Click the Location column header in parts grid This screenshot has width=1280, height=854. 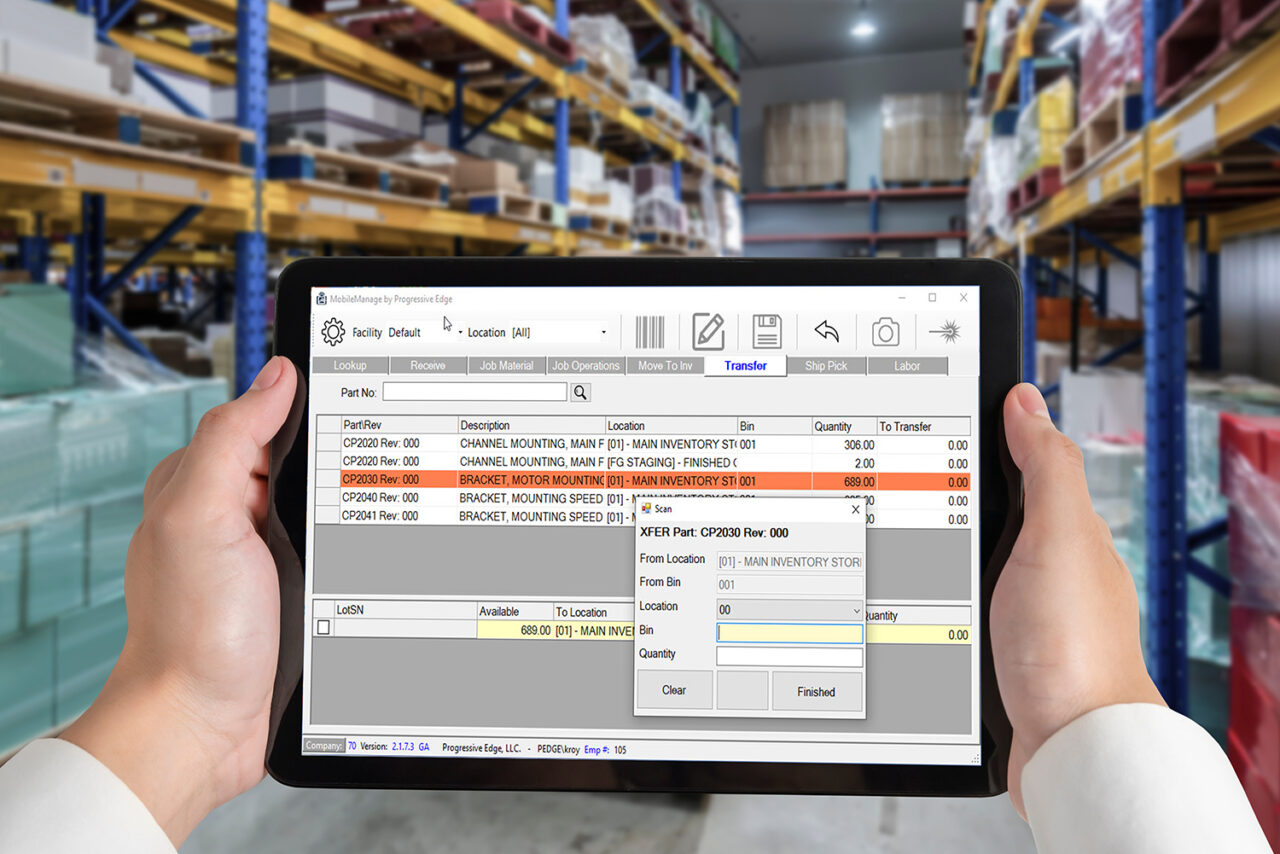(x=672, y=426)
